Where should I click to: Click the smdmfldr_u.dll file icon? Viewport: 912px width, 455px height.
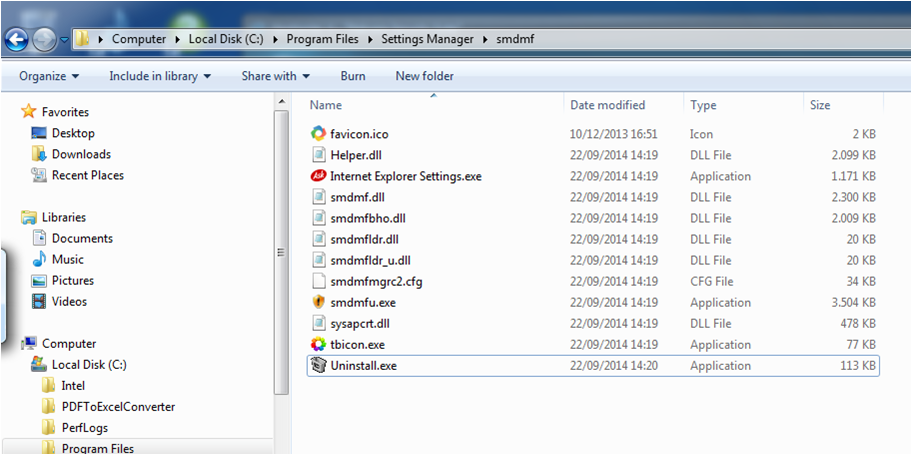[x=318, y=260]
